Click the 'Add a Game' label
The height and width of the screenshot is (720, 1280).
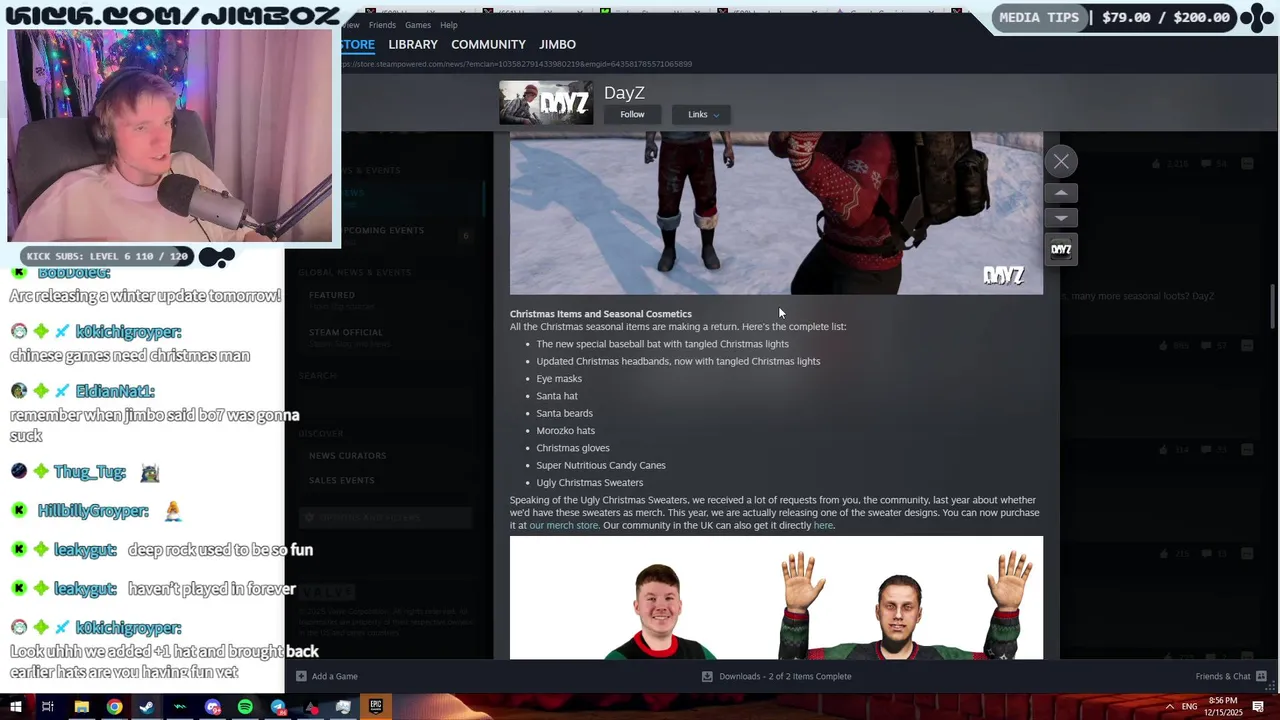334,676
